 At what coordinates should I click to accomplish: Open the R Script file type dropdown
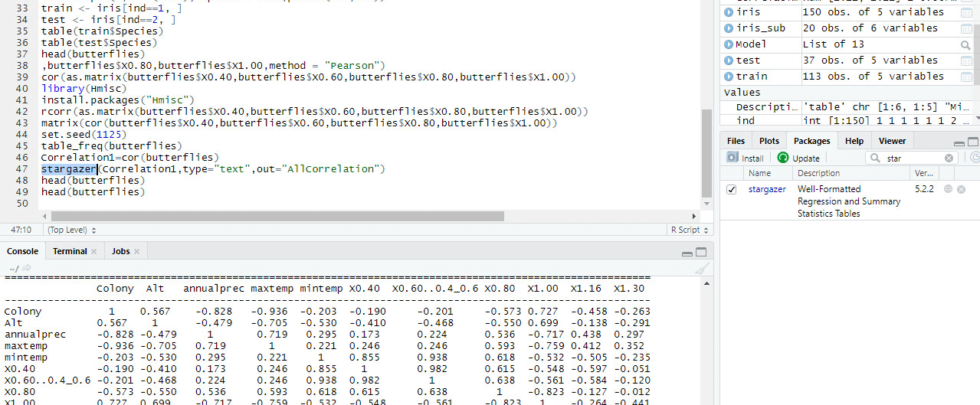click(688, 229)
